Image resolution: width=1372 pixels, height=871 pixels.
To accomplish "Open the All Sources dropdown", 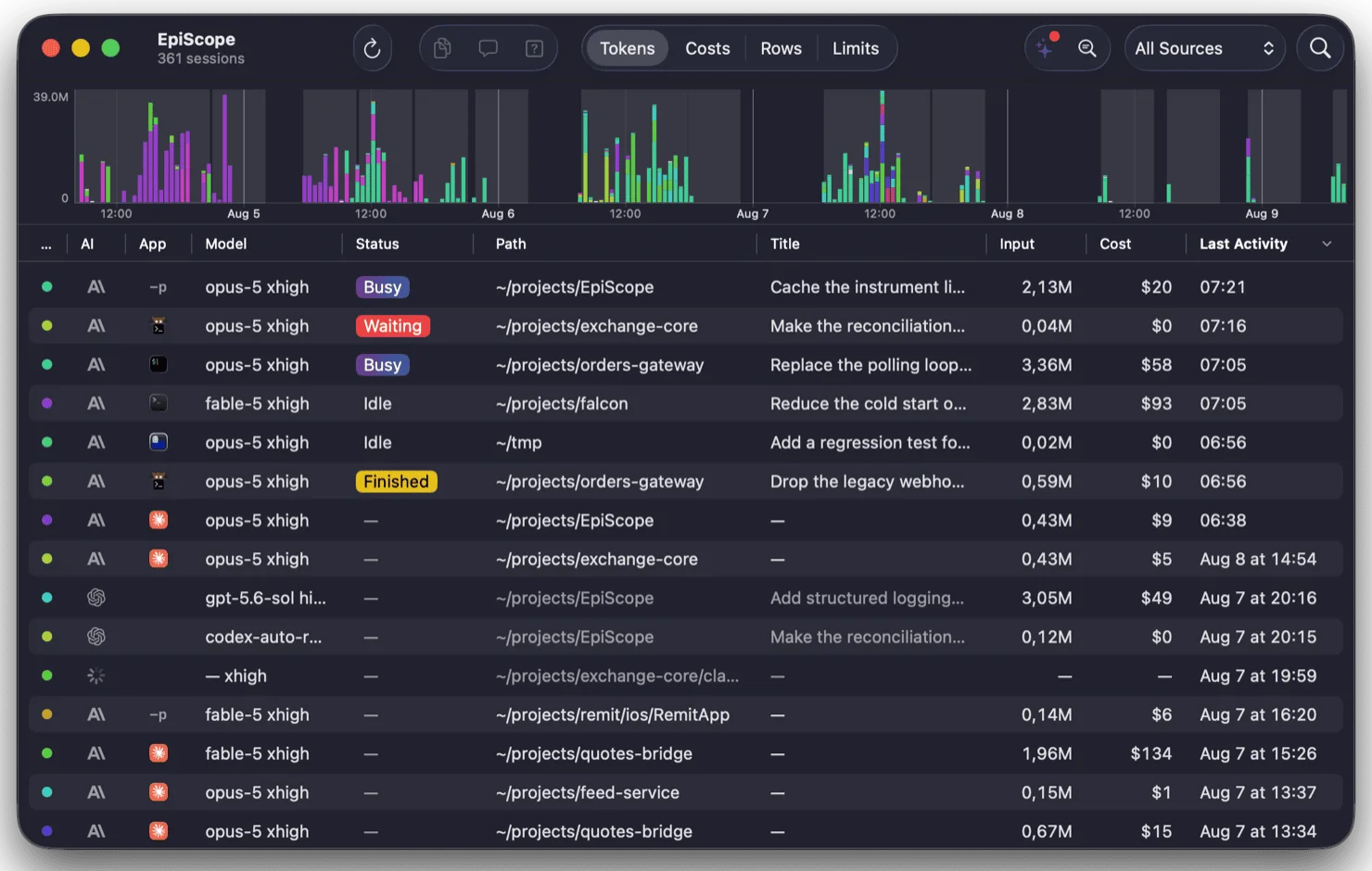I will (1204, 48).
